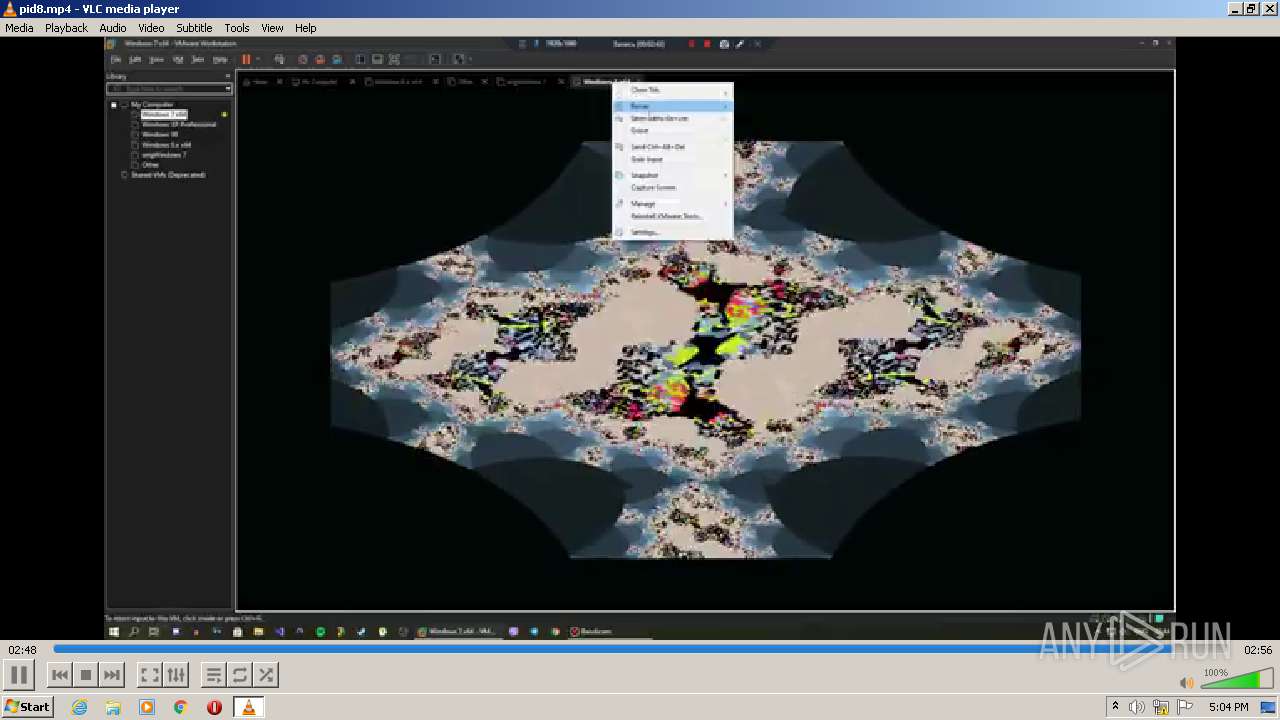Toggle the VLC playlist view
This screenshot has height=720, width=1280.
[x=214, y=675]
